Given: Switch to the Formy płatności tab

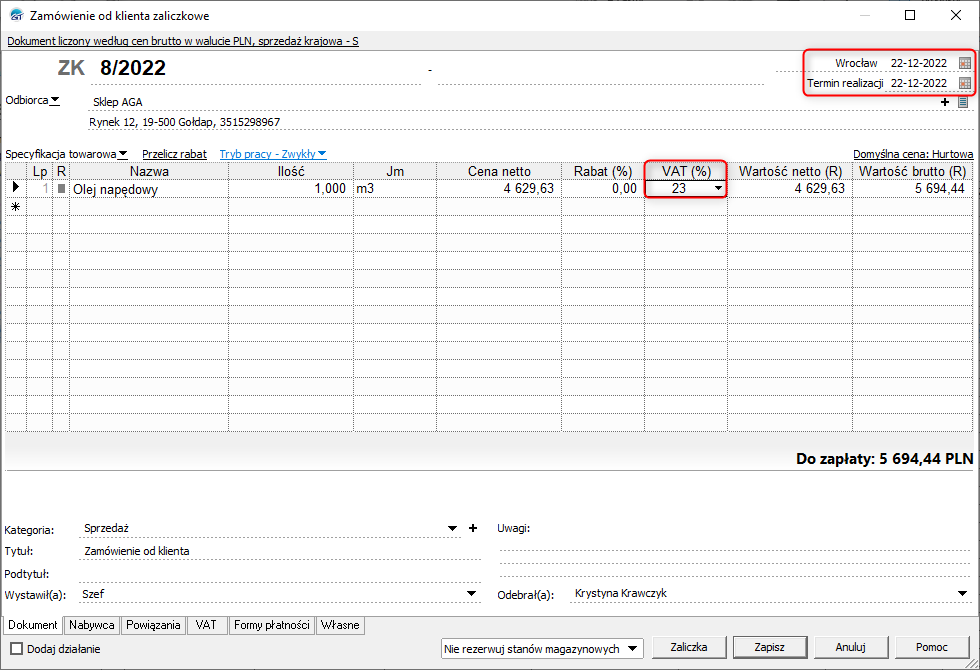Looking at the screenshot, I should [272, 625].
